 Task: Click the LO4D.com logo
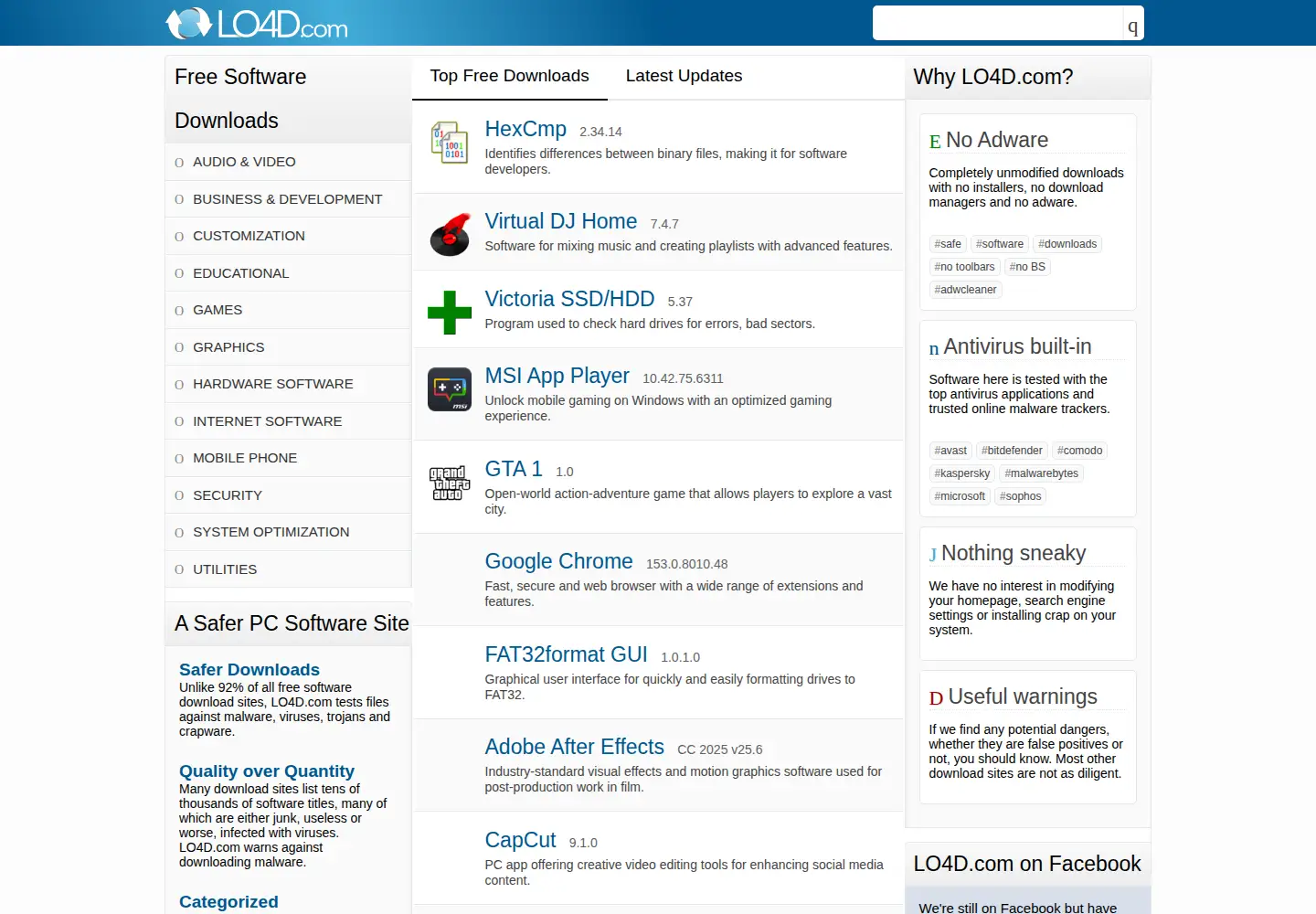(257, 23)
